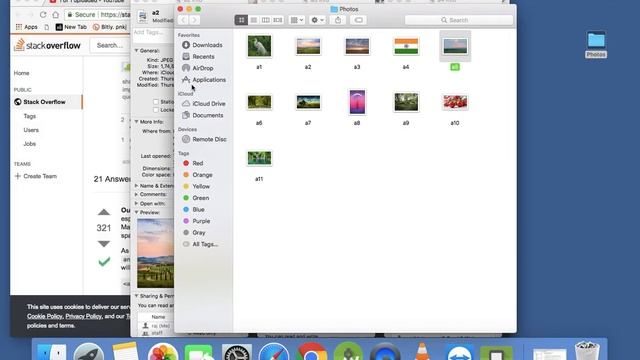
Task: Toggle the Stationery pad checkbox
Action: 156,102
